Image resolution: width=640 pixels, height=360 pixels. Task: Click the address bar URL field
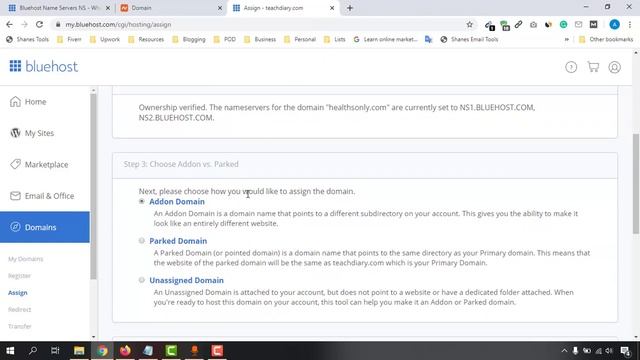click(x=261, y=24)
